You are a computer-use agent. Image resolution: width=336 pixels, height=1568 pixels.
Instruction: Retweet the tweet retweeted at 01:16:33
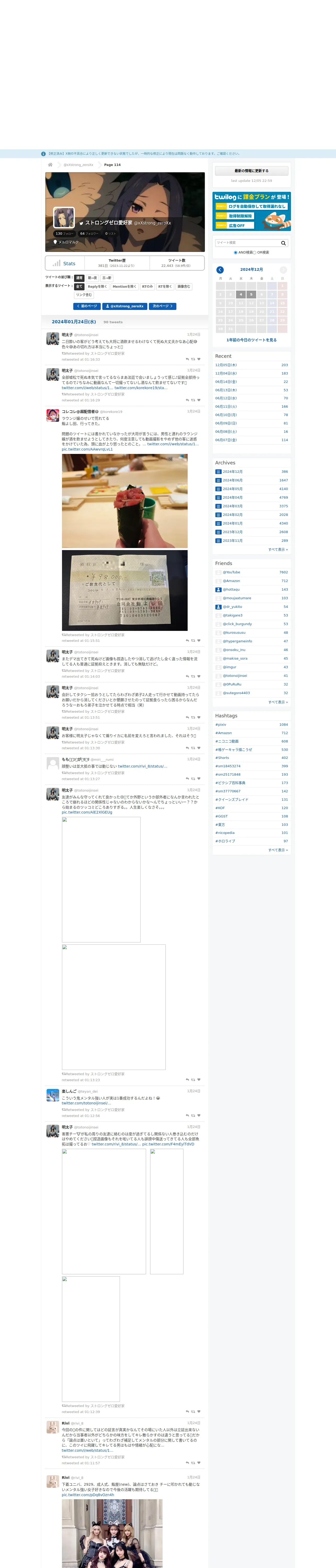193,359
